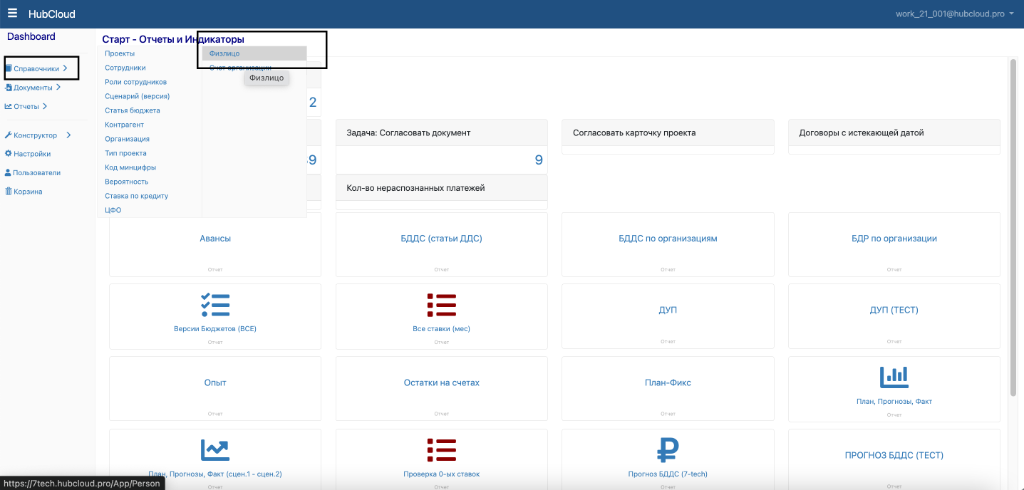Click the Dashboard heading link
Image resolution: width=1024 pixels, height=490 pixels.
point(31,36)
